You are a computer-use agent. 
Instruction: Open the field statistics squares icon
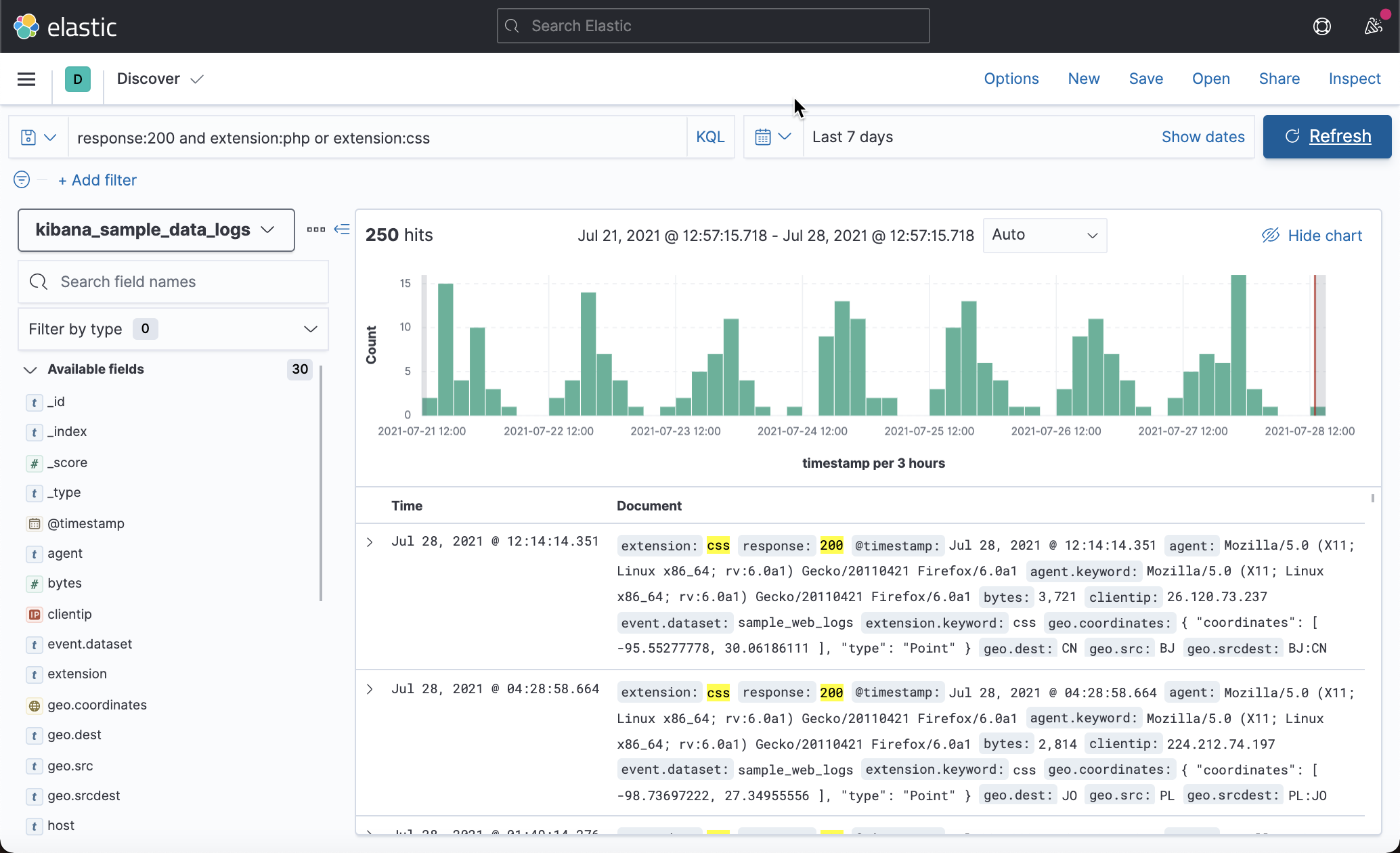click(315, 229)
